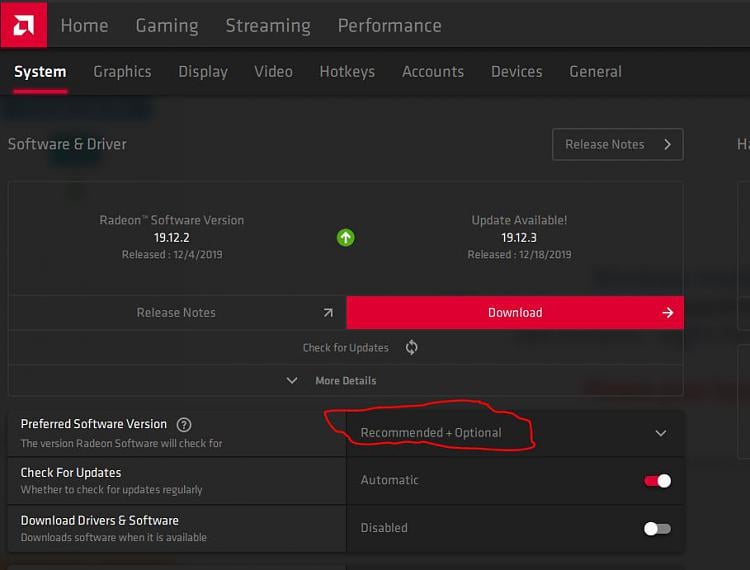Click the Update Available! label

point(519,220)
